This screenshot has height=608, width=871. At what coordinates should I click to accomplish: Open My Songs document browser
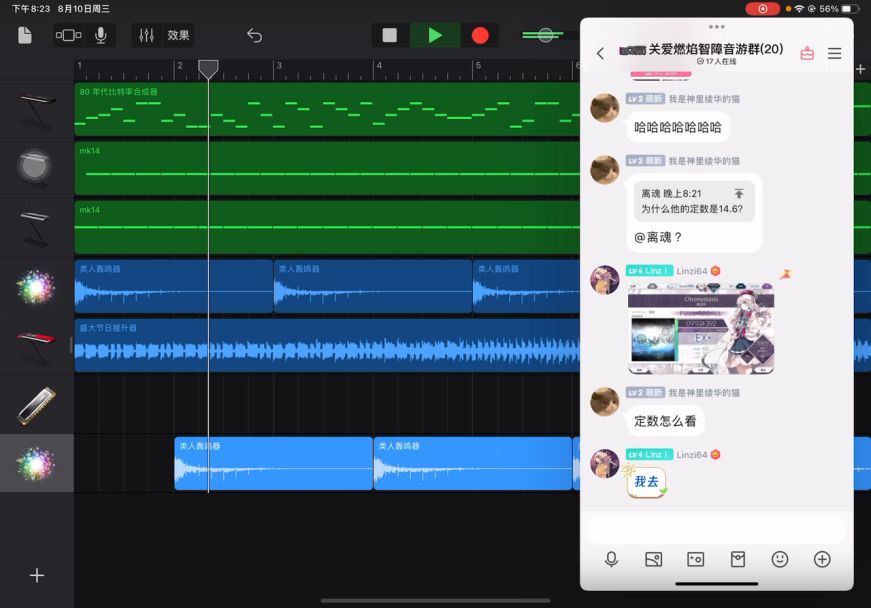pyautogui.click(x=25, y=35)
